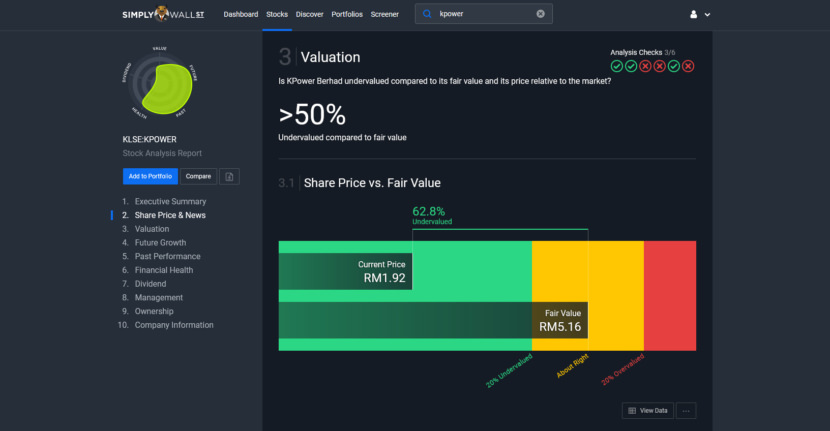Open the Screener menu item
Viewport: 830px width, 431px height.
pyautogui.click(x=385, y=14)
